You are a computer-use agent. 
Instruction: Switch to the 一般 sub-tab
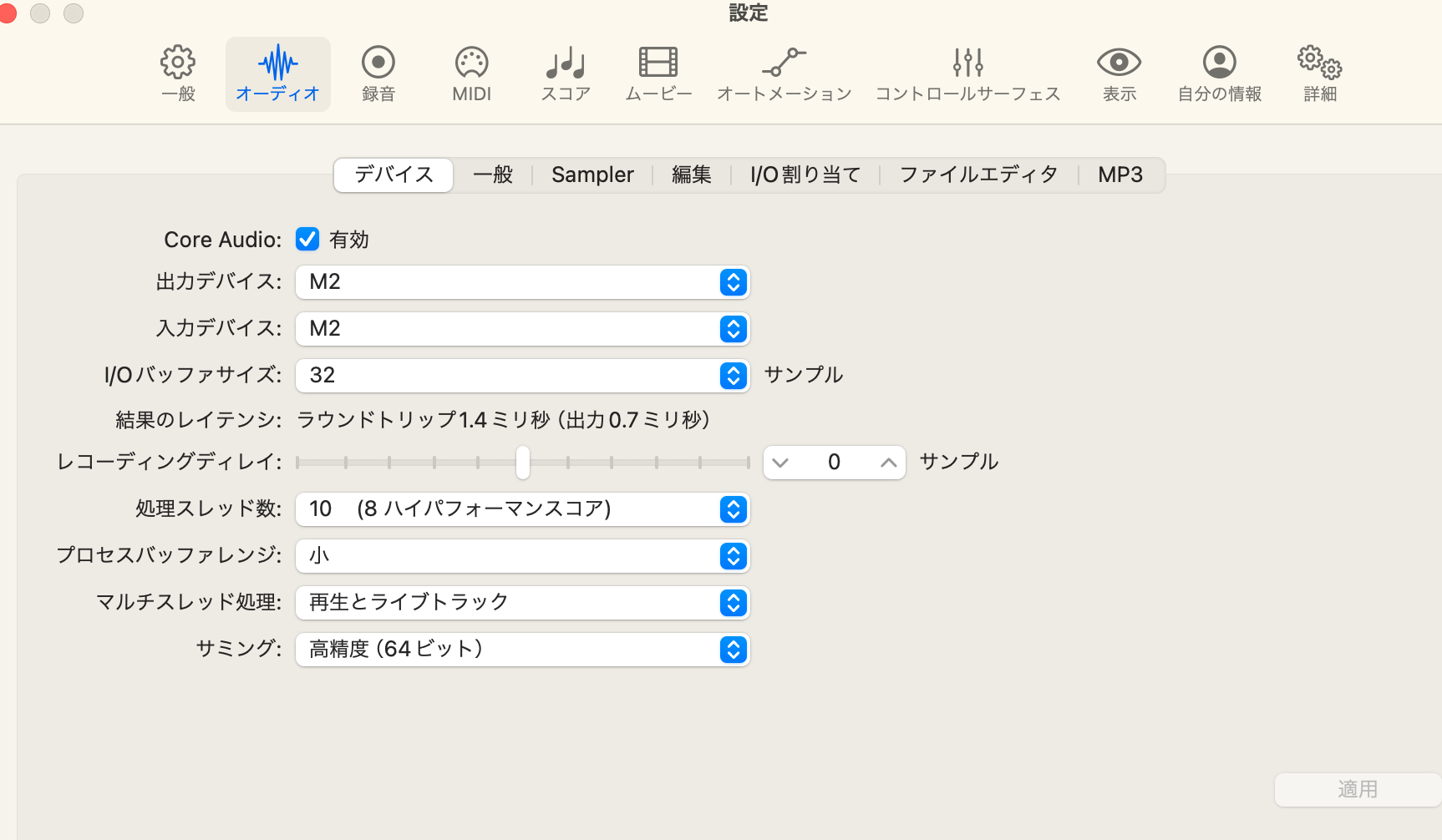(493, 175)
